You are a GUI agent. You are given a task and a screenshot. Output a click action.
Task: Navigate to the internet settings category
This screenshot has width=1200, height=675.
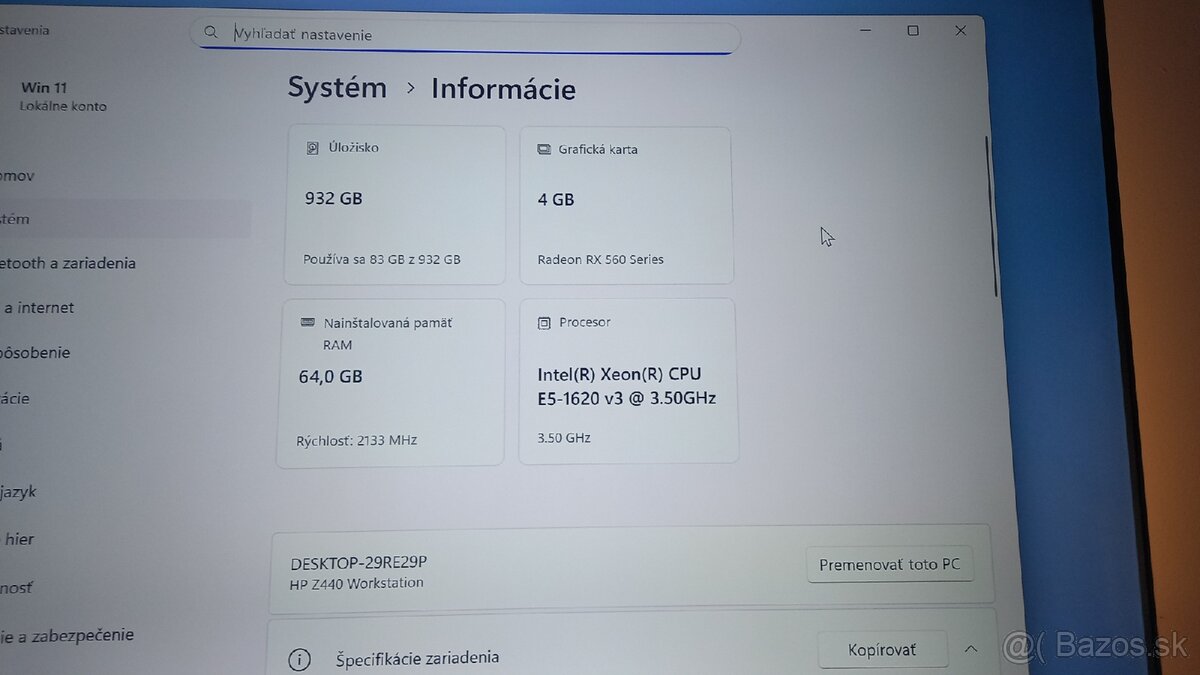point(38,307)
